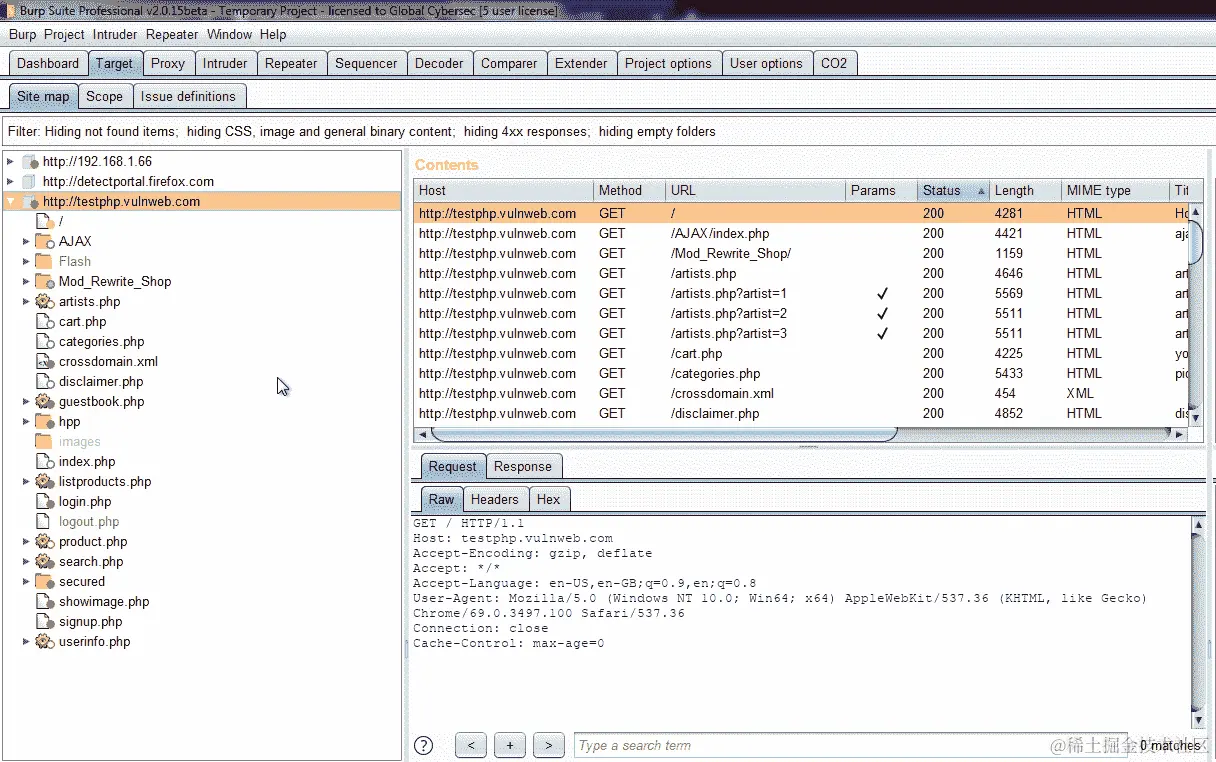Open the Issue definitions sub-tab
1216x762 pixels.
coord(188,96)
